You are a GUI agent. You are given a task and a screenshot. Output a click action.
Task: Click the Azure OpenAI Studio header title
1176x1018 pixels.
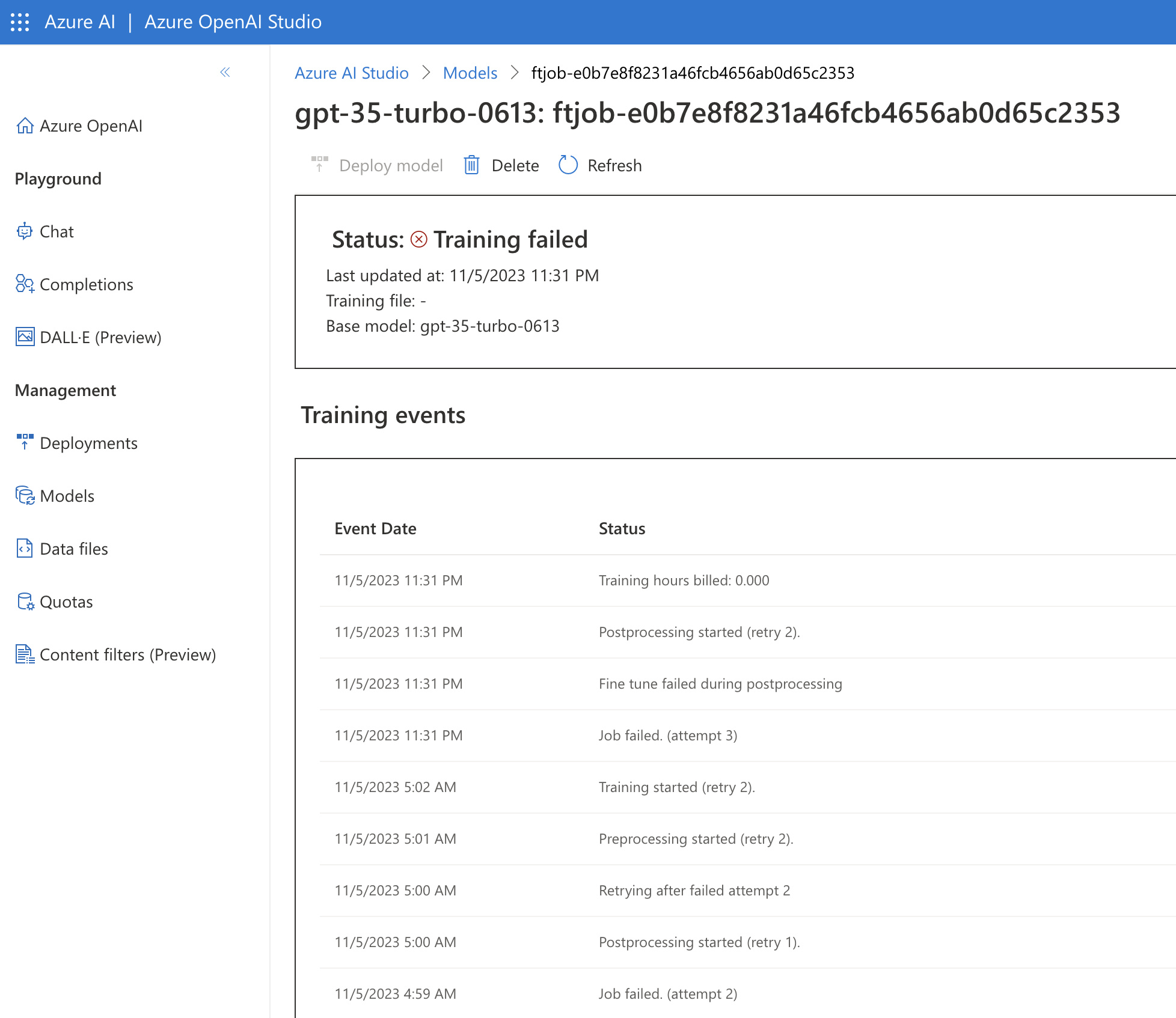point(233,22)
